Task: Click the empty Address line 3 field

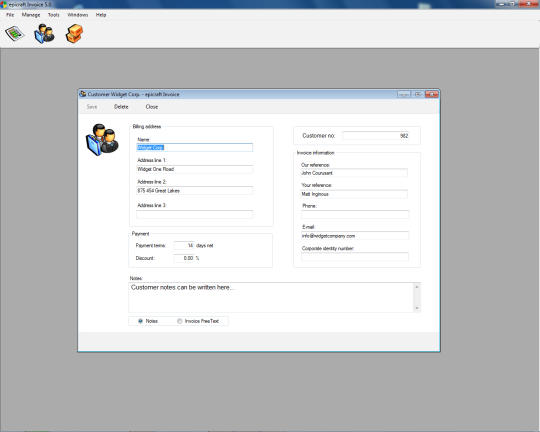Action: pyautogui.click(x=195, y=214)
